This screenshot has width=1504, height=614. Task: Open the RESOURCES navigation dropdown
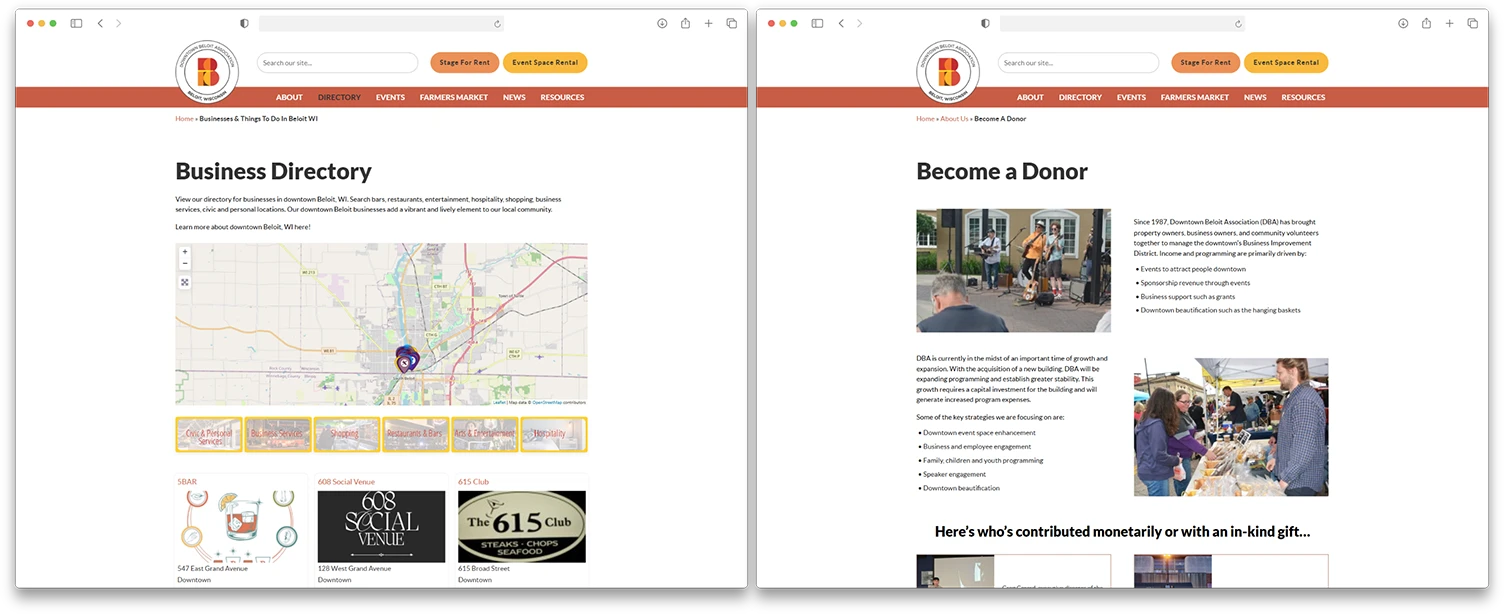pyautogui.click(x=562, y=97)
